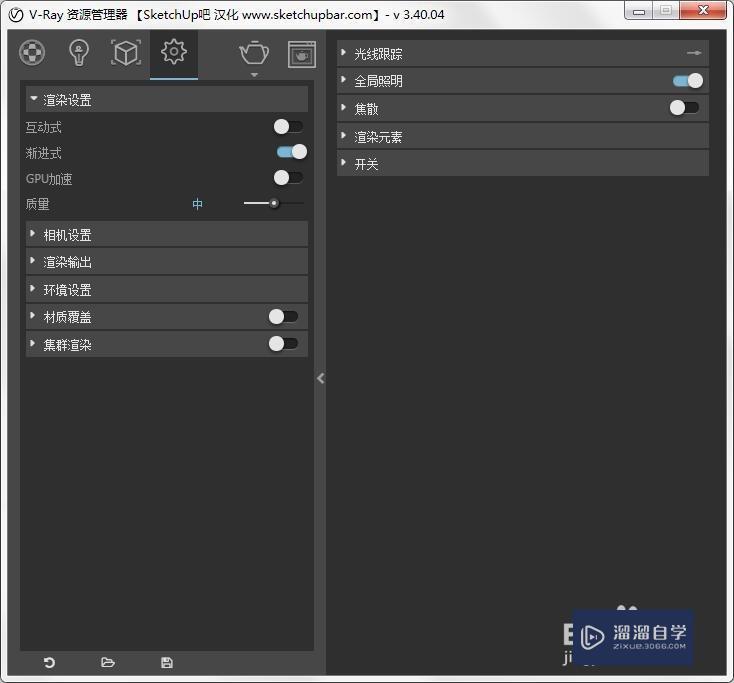The width and height of the screenshot is (734, 683).
Task: Enable the 焦散 caustics switch
Action: pyautogui.click(x=684, y=108)
